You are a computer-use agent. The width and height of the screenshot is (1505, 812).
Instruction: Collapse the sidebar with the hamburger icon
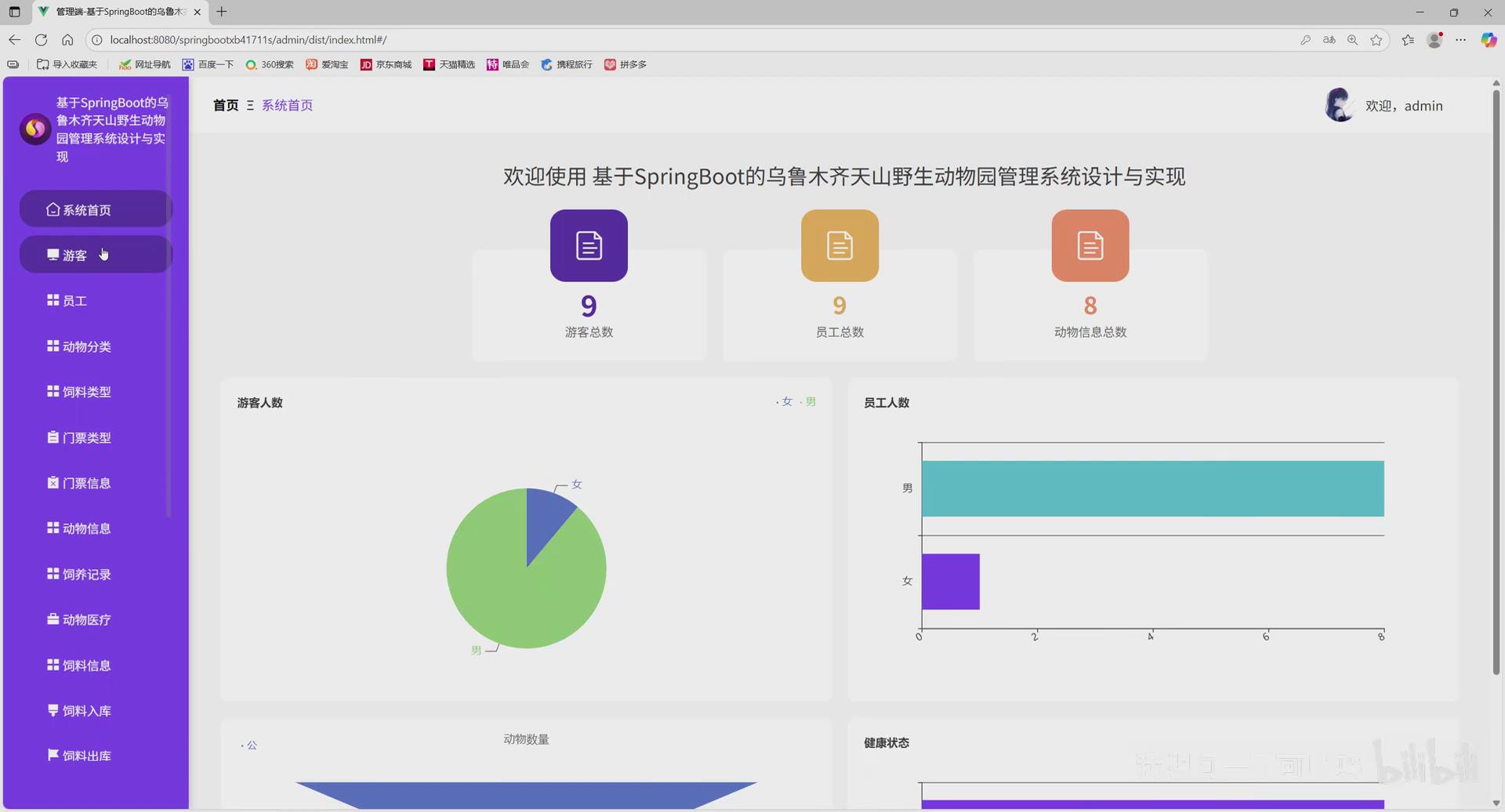coord(249,105)
